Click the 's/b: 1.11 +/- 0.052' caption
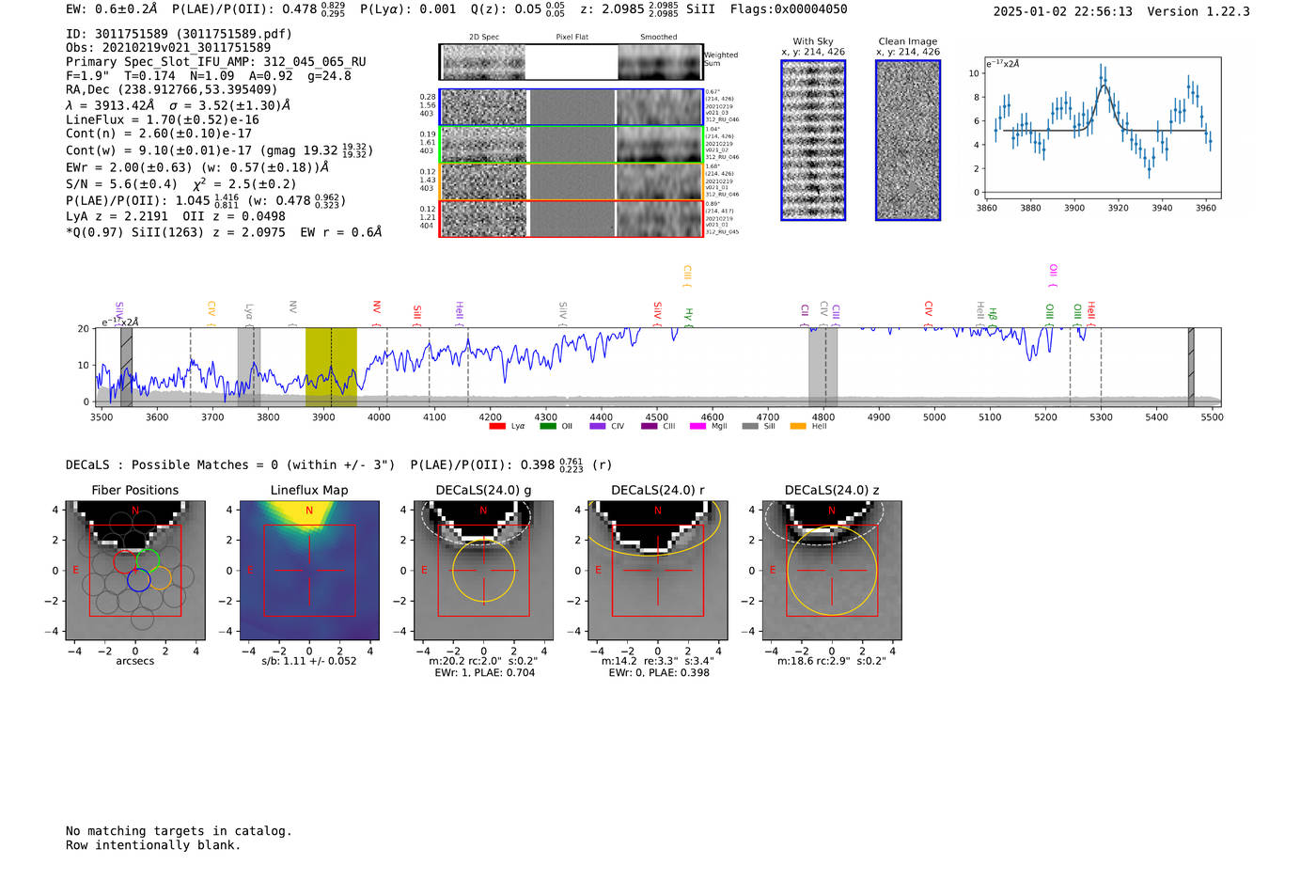 309,661
